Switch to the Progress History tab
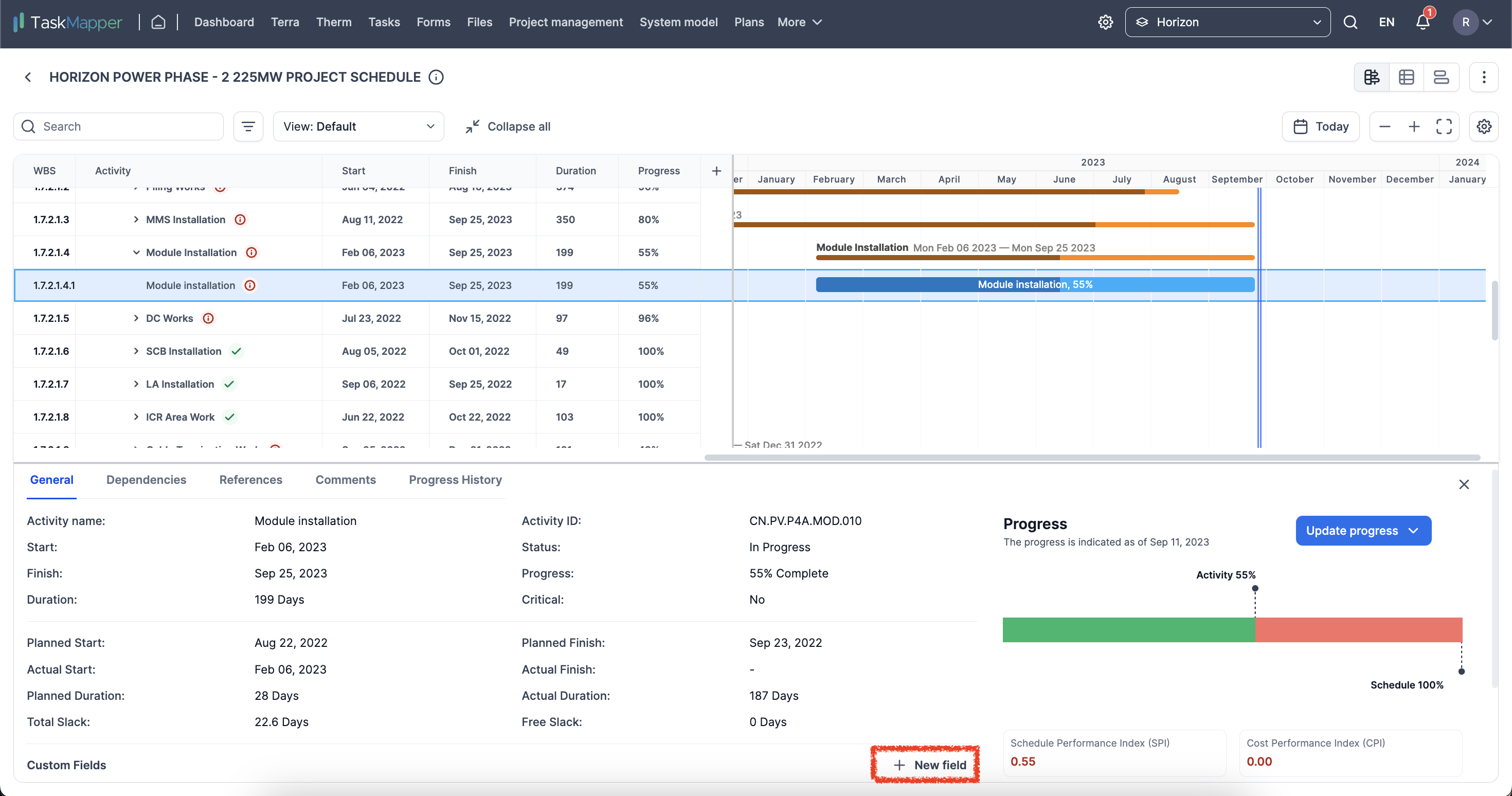This screenshot has width=1512, height=796. pyautogui.click(x=455, y=479)
